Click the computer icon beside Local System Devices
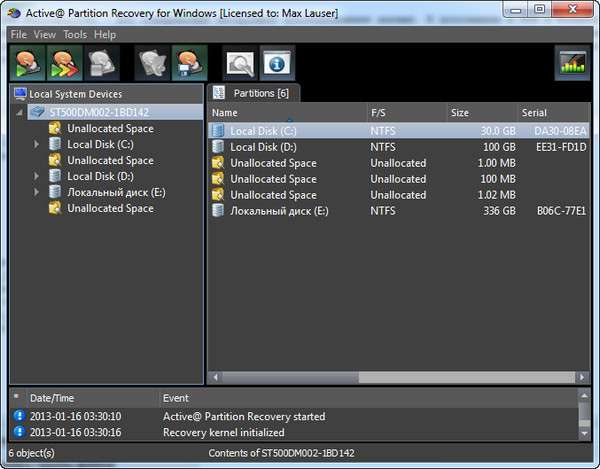The height and width of the screenshot is (469, 600). 20,94
